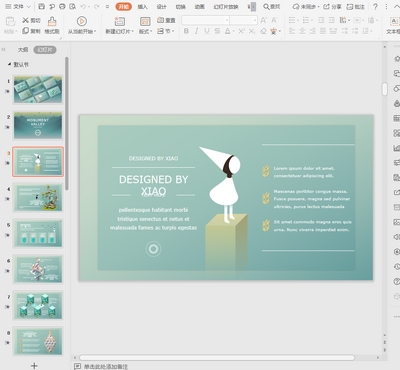
Task: Click the New Slide (新建幻灯片) icon
Action: coord(119,22)
